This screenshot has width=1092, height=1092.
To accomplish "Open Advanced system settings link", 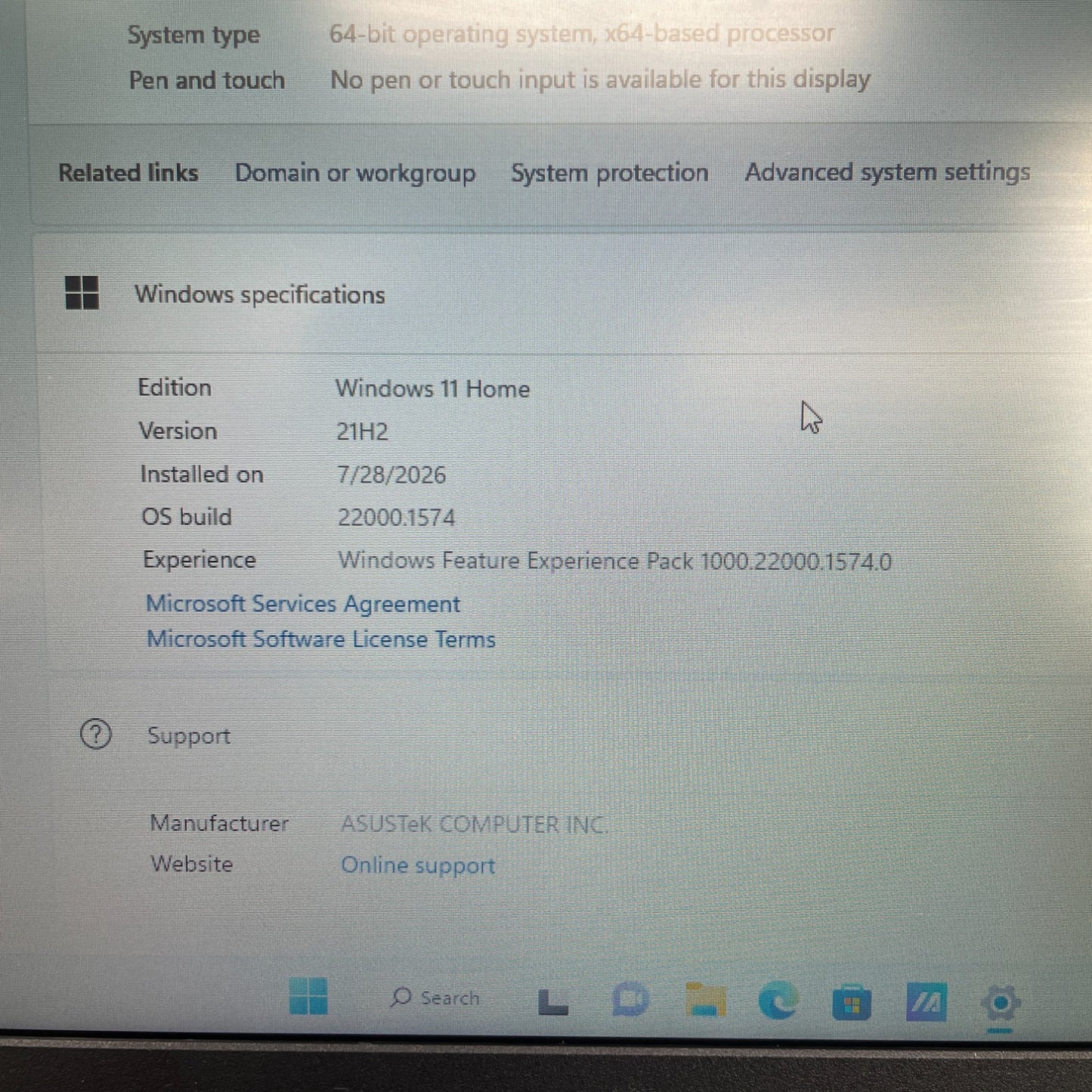I will pos(887,172).
